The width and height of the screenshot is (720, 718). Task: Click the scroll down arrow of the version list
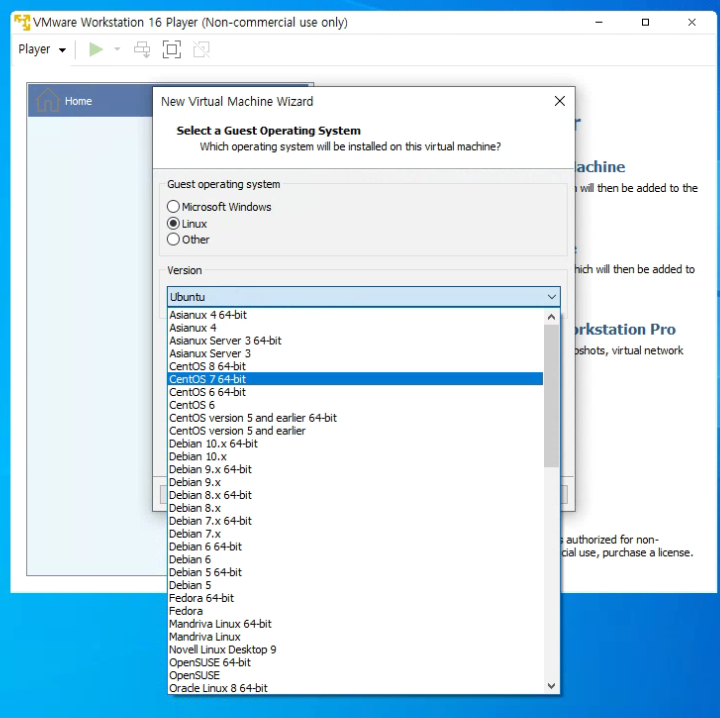coord(551,686)
